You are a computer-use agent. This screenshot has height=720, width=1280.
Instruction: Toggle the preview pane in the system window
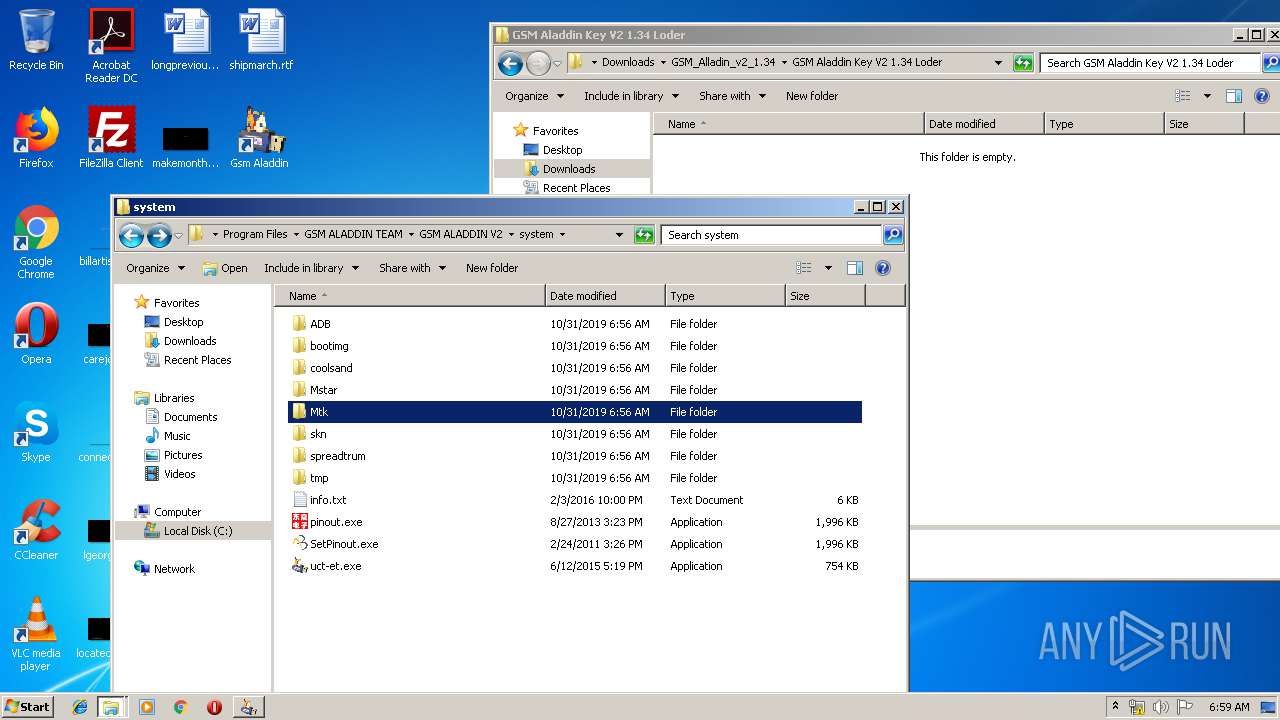click(855, 268)
